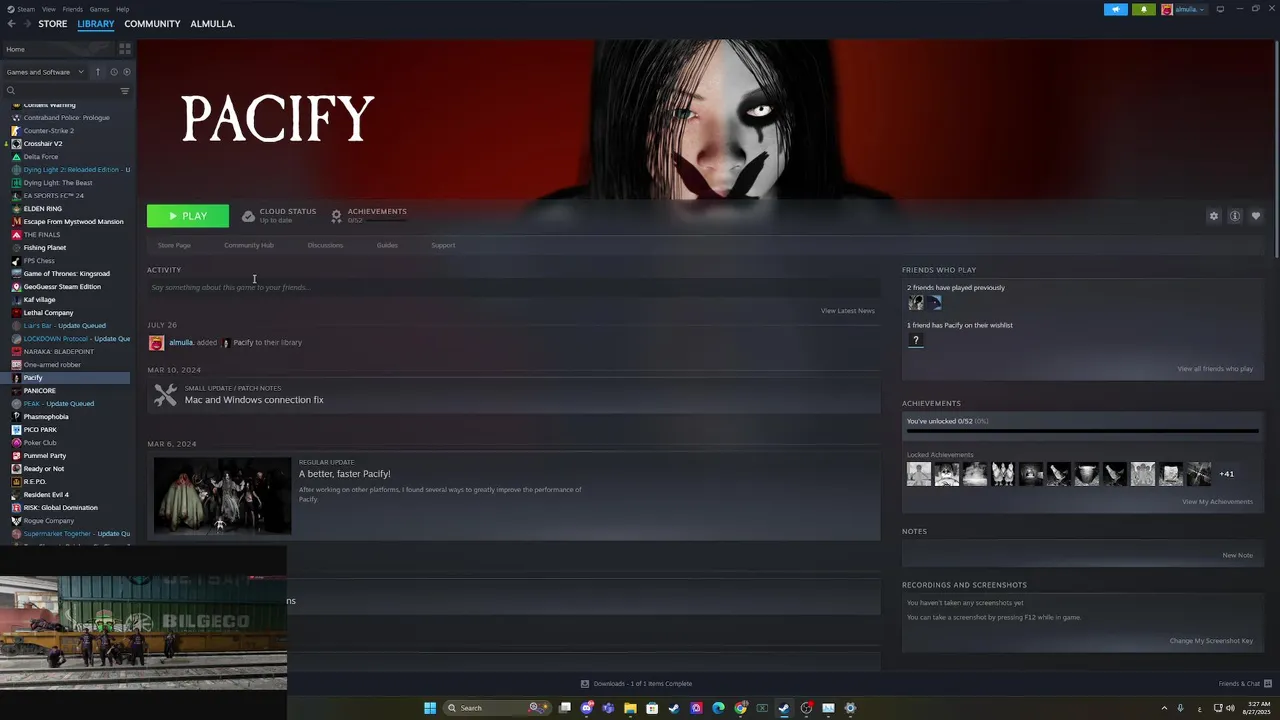
Task: Go to the COMMUNITY tab
Action: click(x=152, y=24)
